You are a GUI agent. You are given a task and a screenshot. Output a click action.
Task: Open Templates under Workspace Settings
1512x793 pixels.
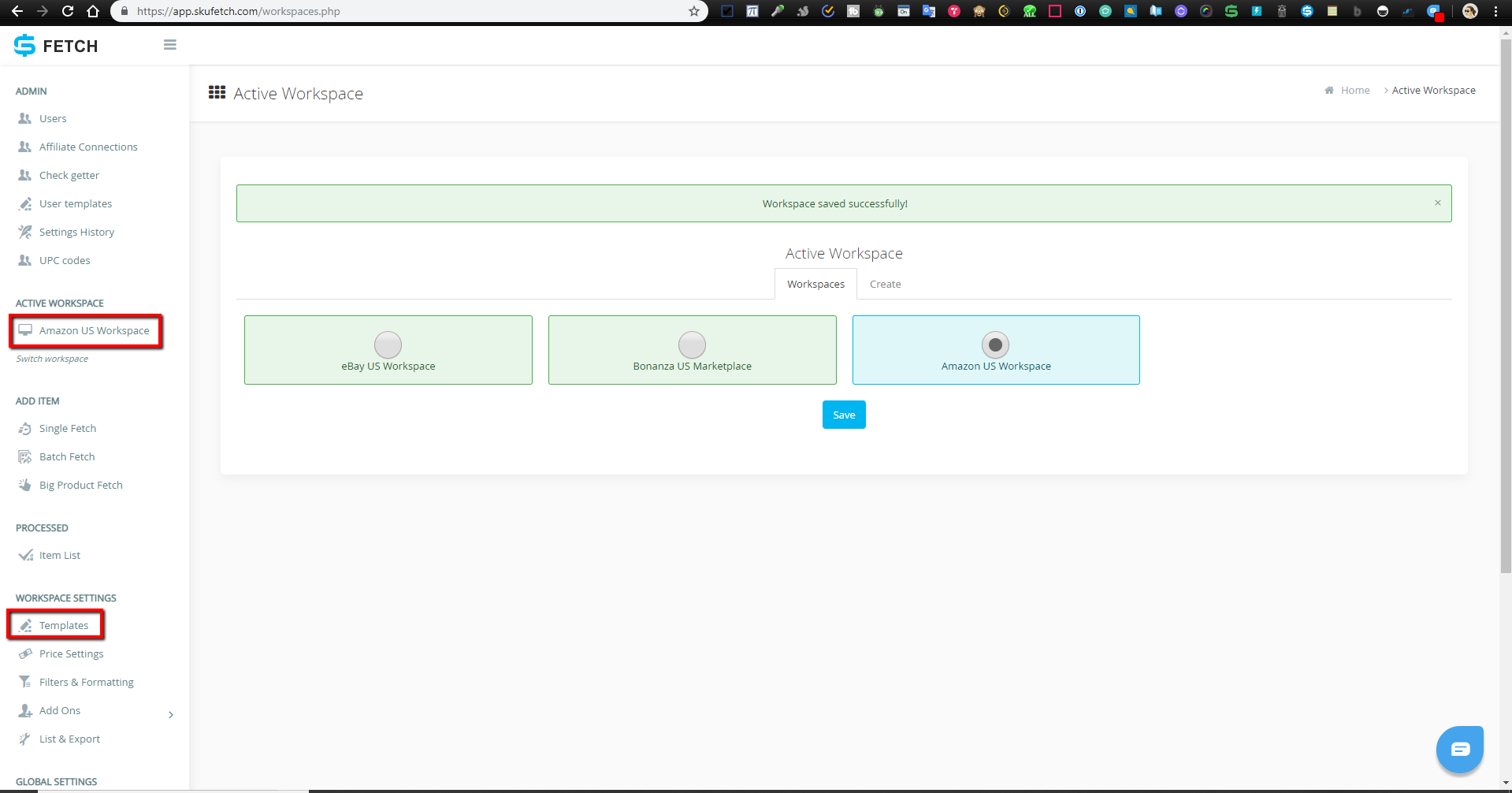click(56, 625)
